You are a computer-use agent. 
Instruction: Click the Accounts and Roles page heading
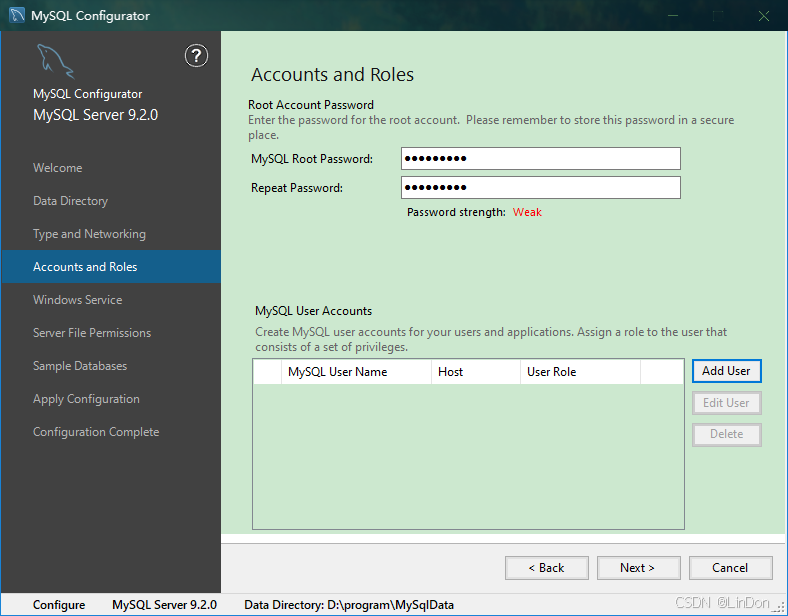pyautogui.click(x=332, y=74)
